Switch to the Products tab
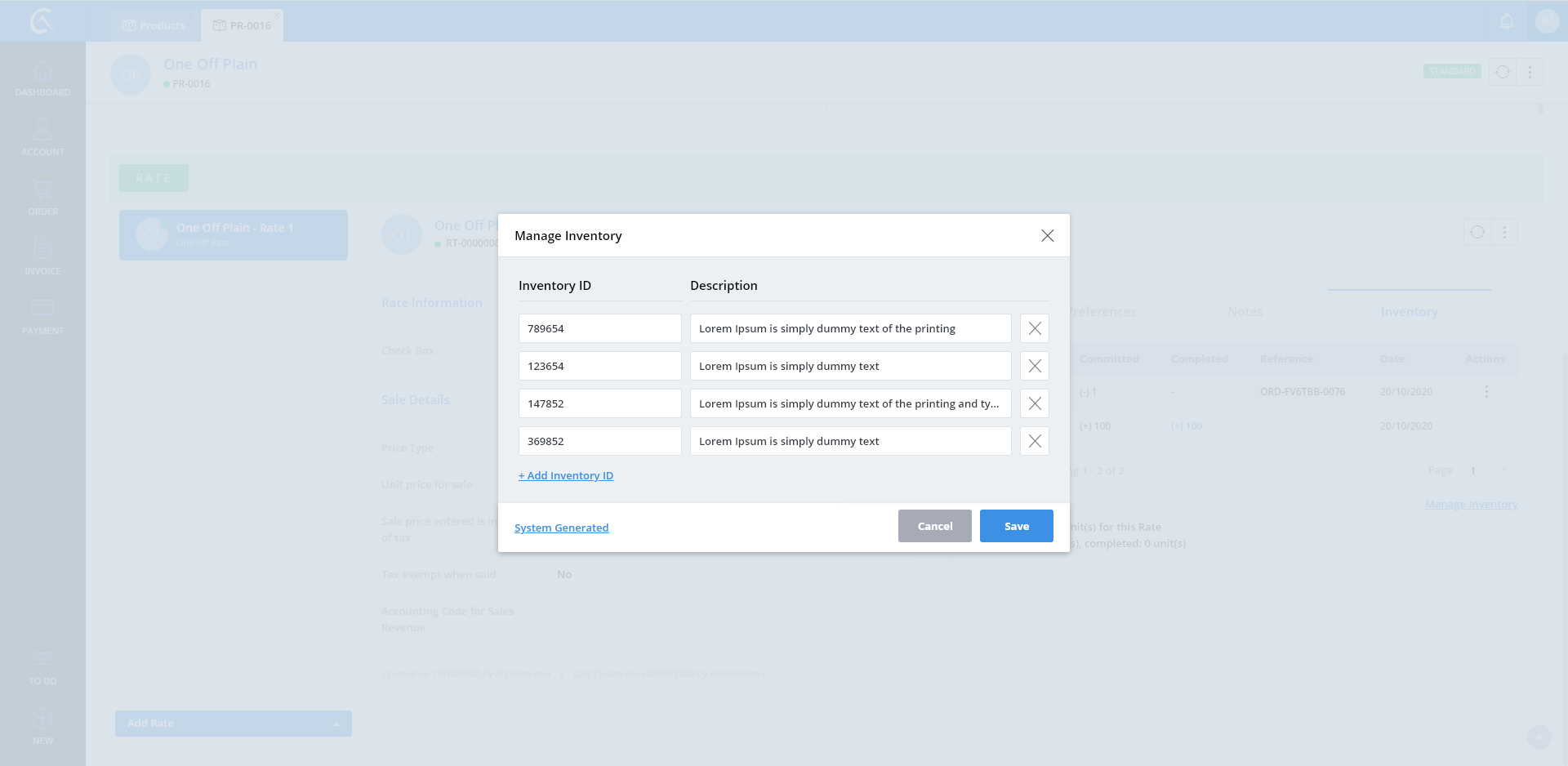1568x766 pixels. [154, 25]
